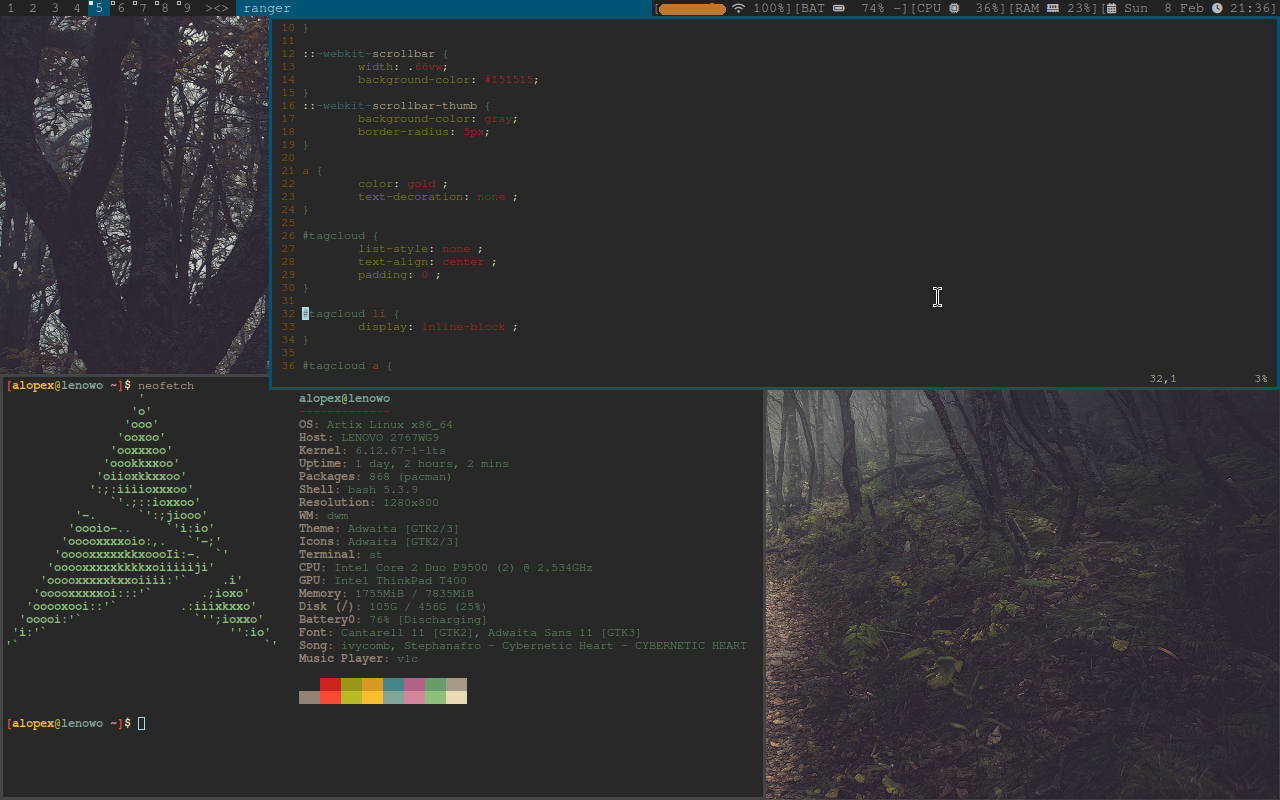Image resolution: width=1280 pixels, height=800 pixels.
Task: Pick the bright yellow swatch in neofetch's bottom row
Action: click(x=372, y=697)
